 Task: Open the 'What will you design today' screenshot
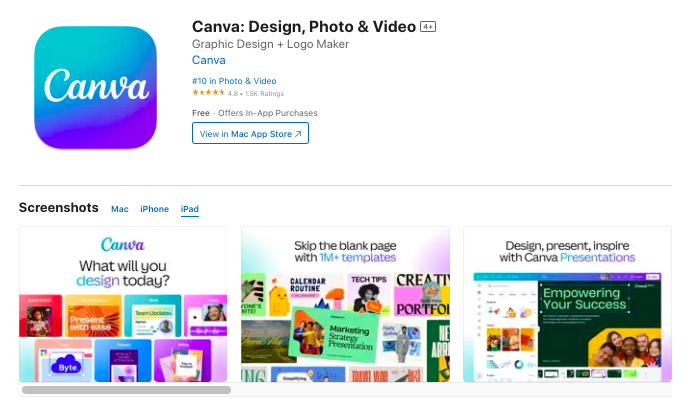pyautogui.click(x=123, y=304)
